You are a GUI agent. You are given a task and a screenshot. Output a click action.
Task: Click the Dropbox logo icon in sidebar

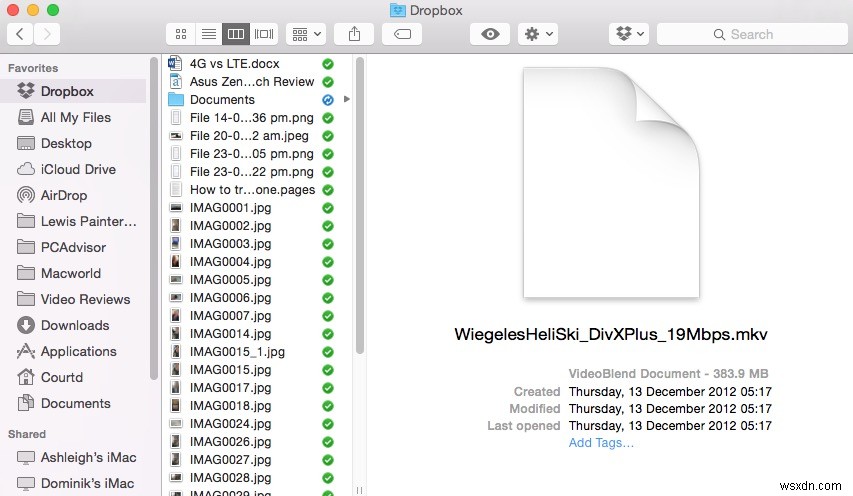pyautogui.click(x=26, y=91)
